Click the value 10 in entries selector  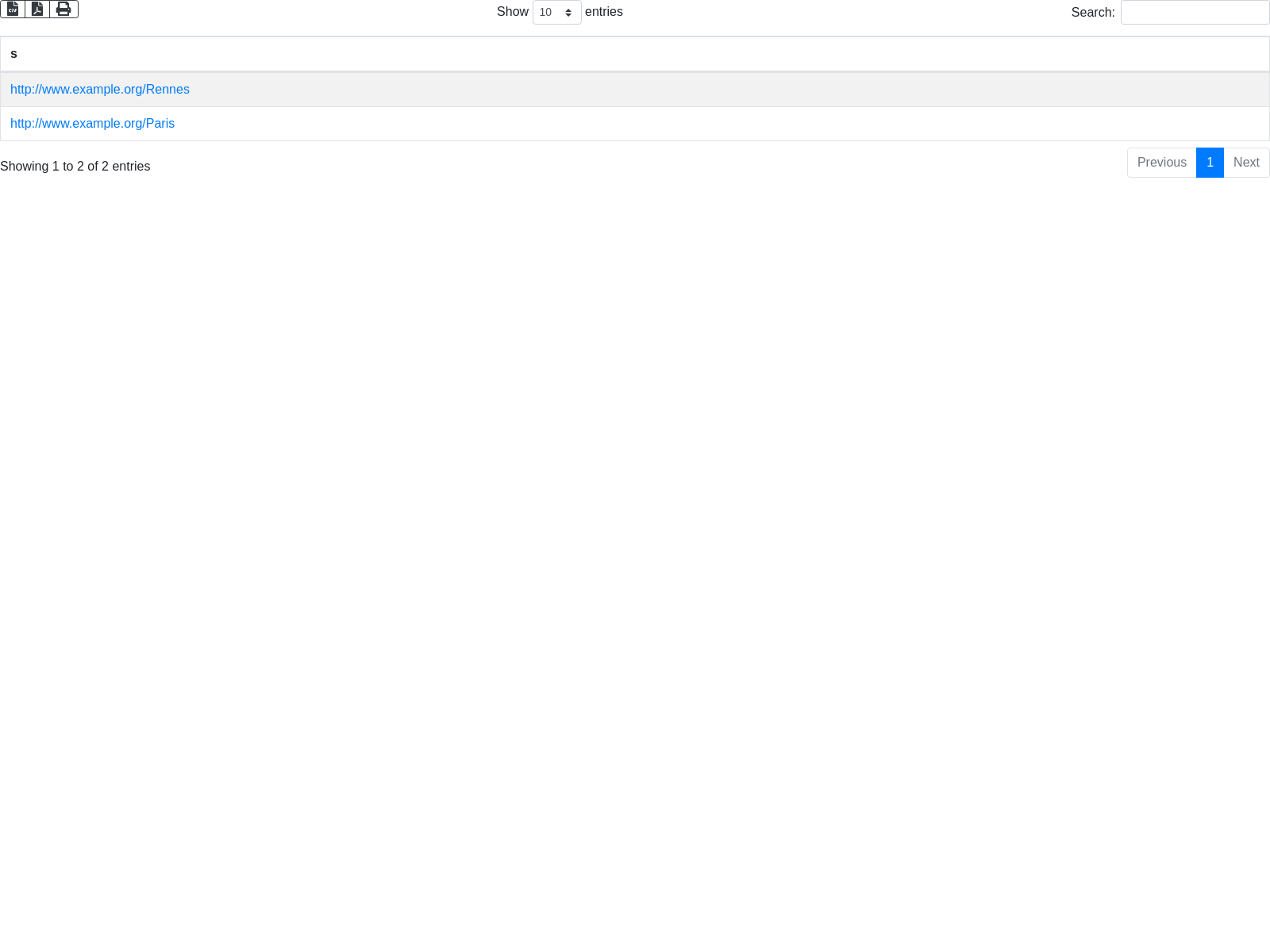[x=546, y=13]
